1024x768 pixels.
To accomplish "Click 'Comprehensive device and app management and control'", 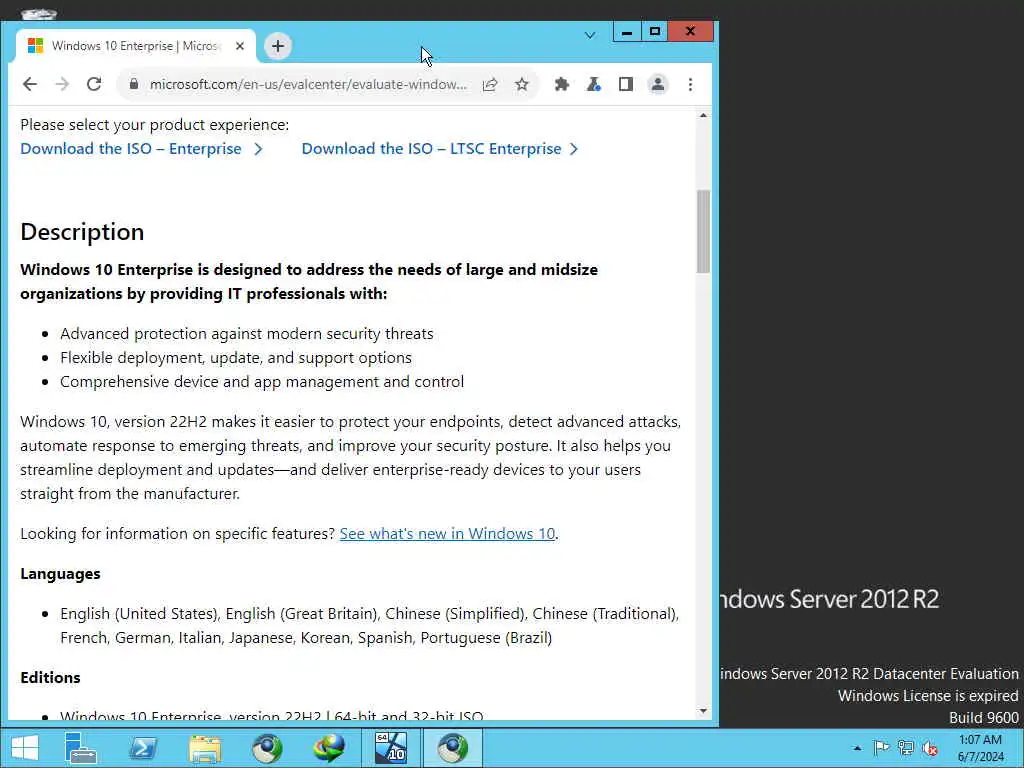I will [262, 381].
